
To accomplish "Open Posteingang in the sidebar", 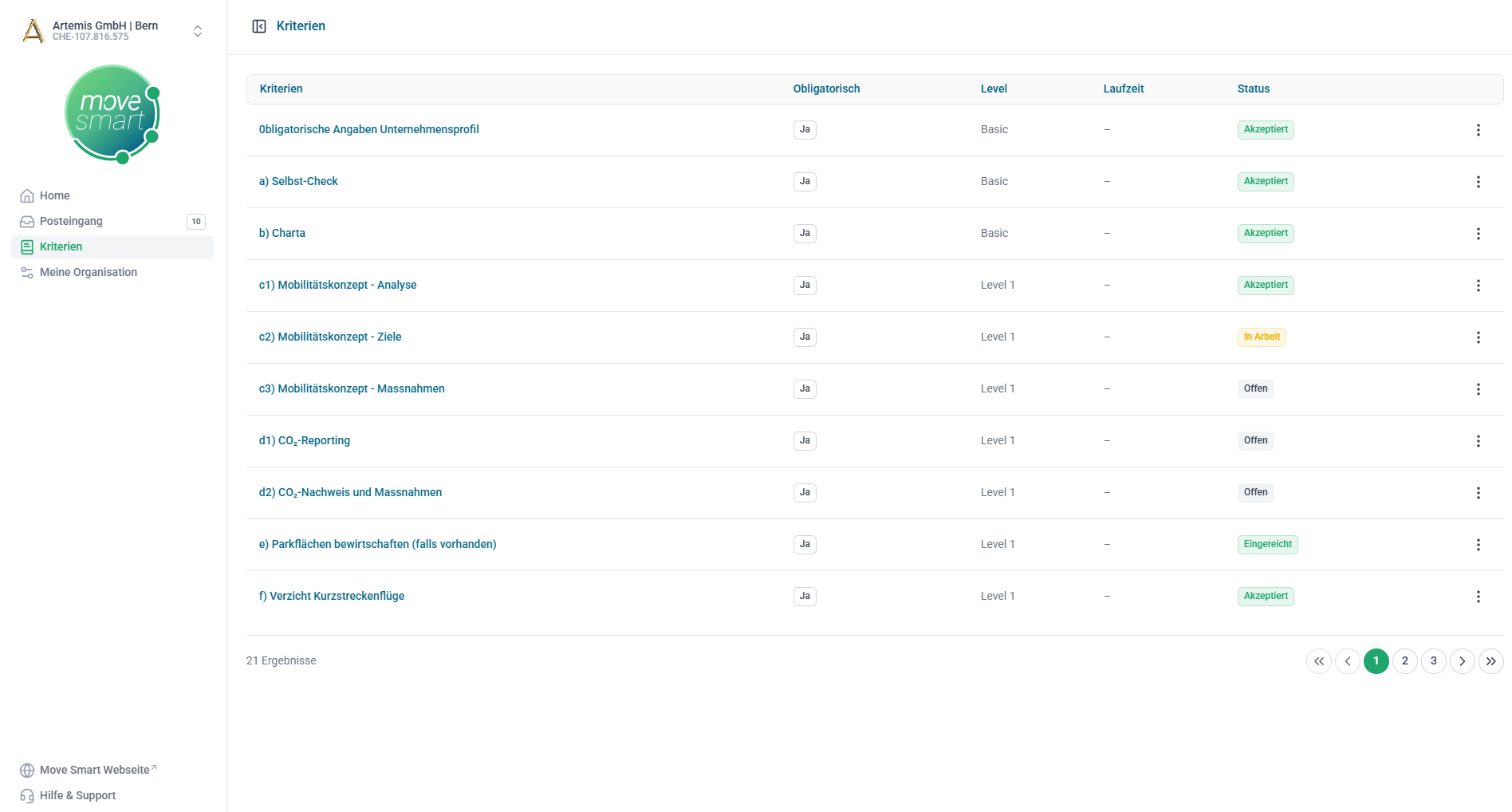I will (x=71, y=221).
